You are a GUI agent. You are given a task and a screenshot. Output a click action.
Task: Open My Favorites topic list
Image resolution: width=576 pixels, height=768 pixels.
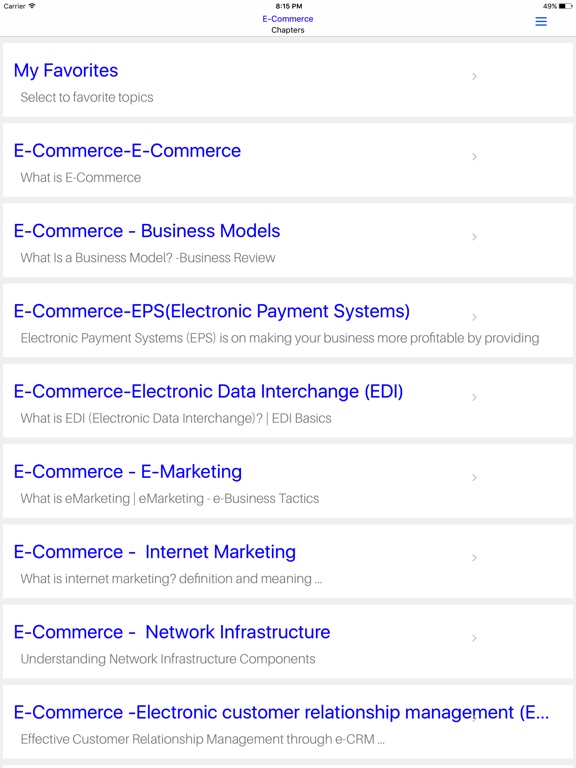pyautogui.click(x=288, y=80)
